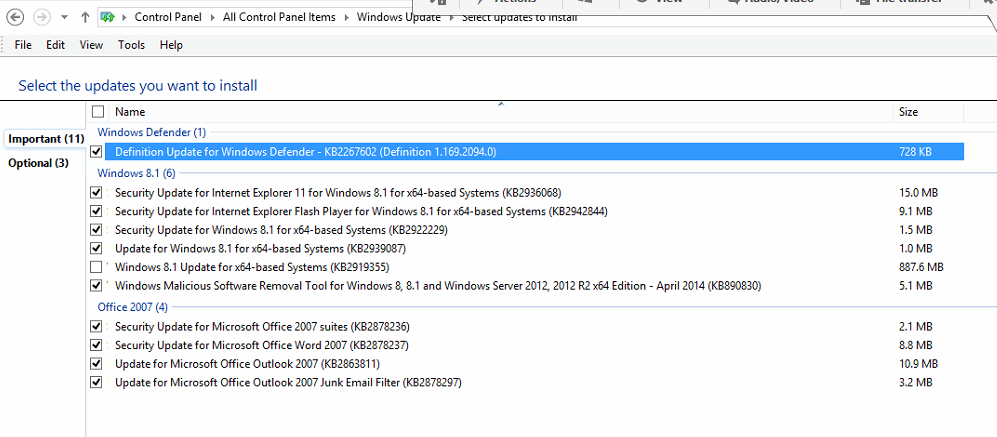The image size is (997, 437).
Task: Expand arrow after All Control Panel Items
Action: pos(347,18)
